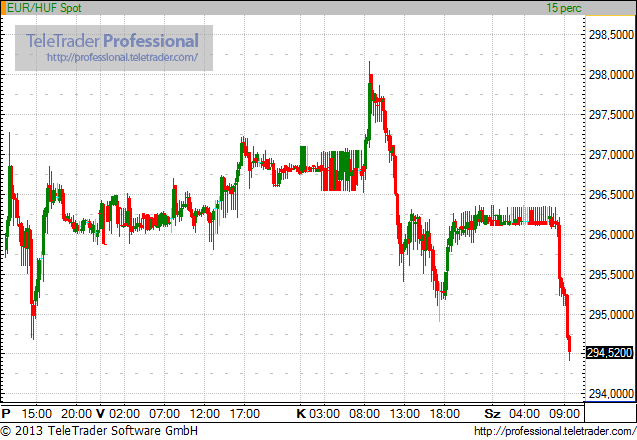
Task: Click the 13:00 time axis label
Action: (x=405, y=414)
